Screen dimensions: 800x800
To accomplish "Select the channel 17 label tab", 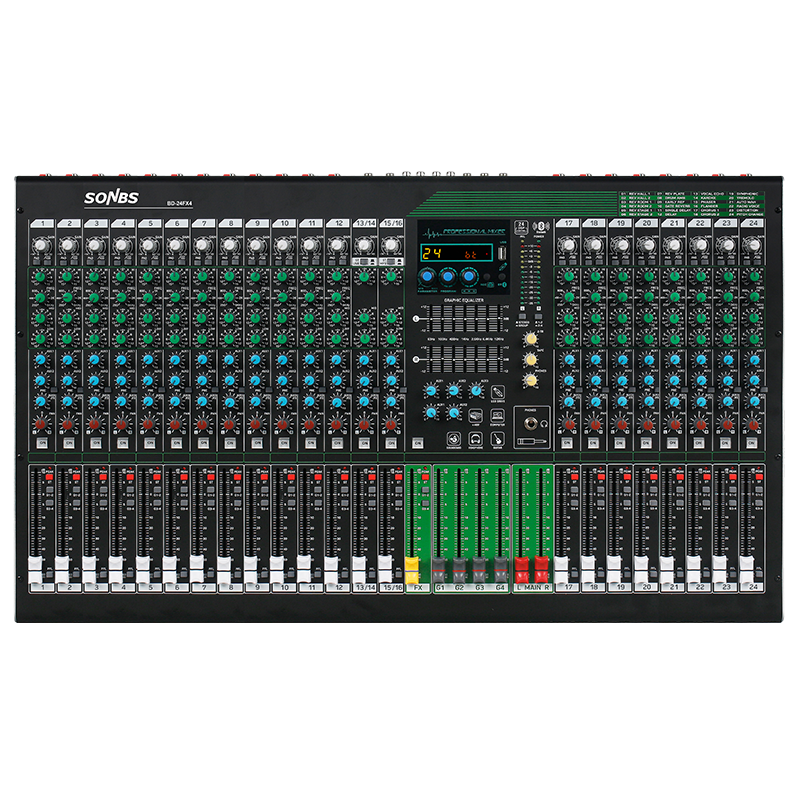I will coord(569,223).
